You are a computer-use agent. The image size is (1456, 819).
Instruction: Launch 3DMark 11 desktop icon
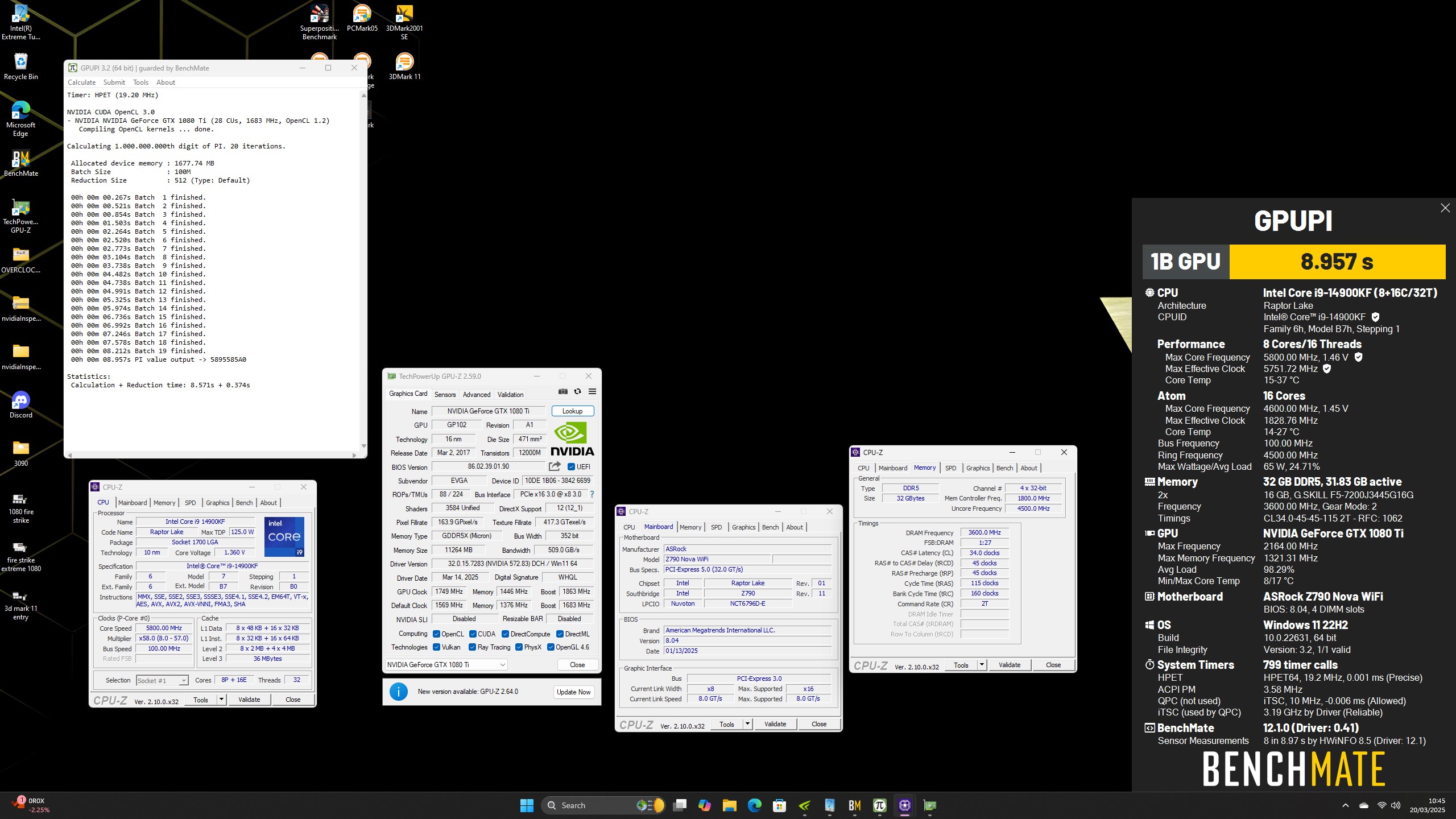tap(404, 67)
